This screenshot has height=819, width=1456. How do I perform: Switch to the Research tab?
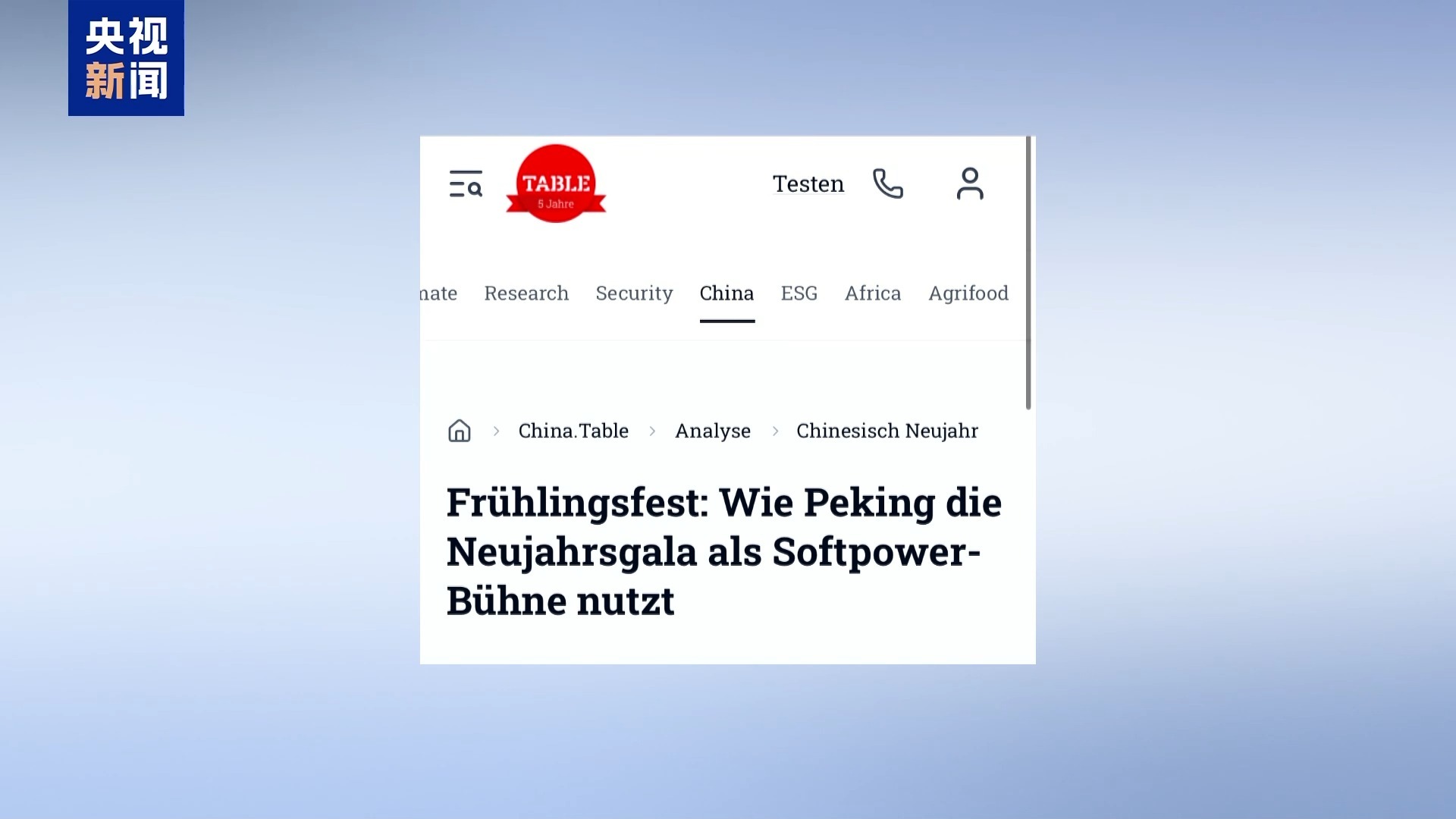pos(526,293)
